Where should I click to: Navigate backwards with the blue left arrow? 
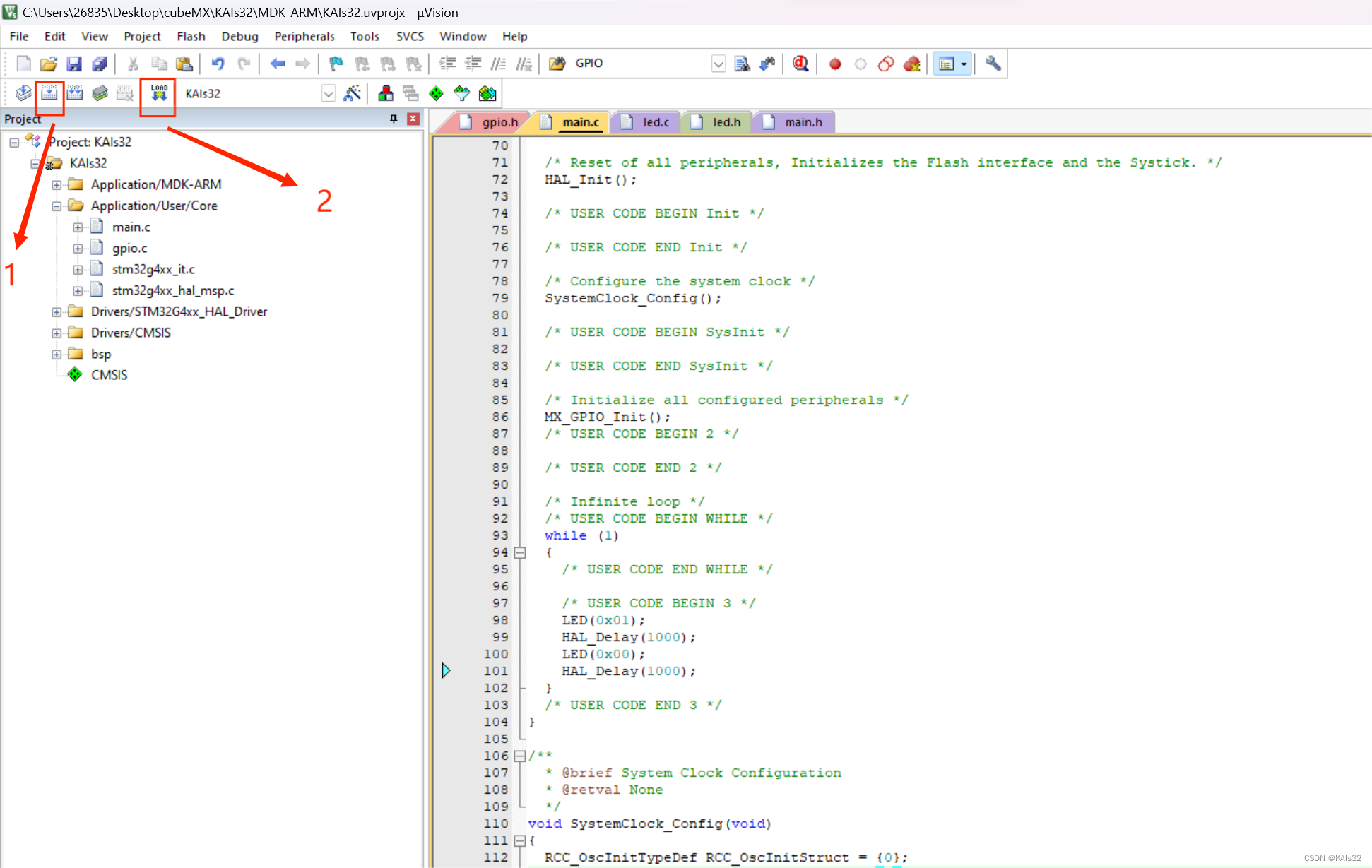coord(278,64)
